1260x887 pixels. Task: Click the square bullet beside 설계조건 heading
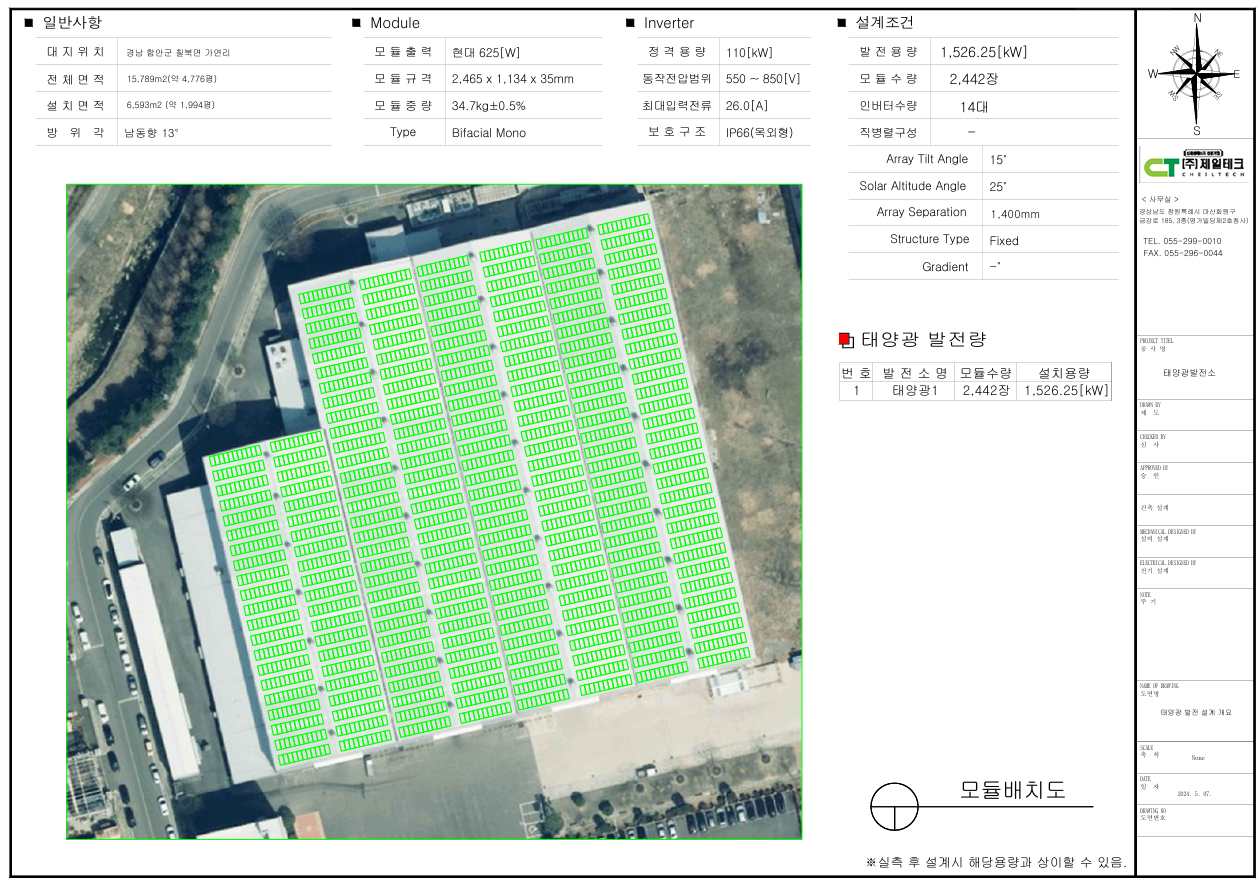point(841,23)
